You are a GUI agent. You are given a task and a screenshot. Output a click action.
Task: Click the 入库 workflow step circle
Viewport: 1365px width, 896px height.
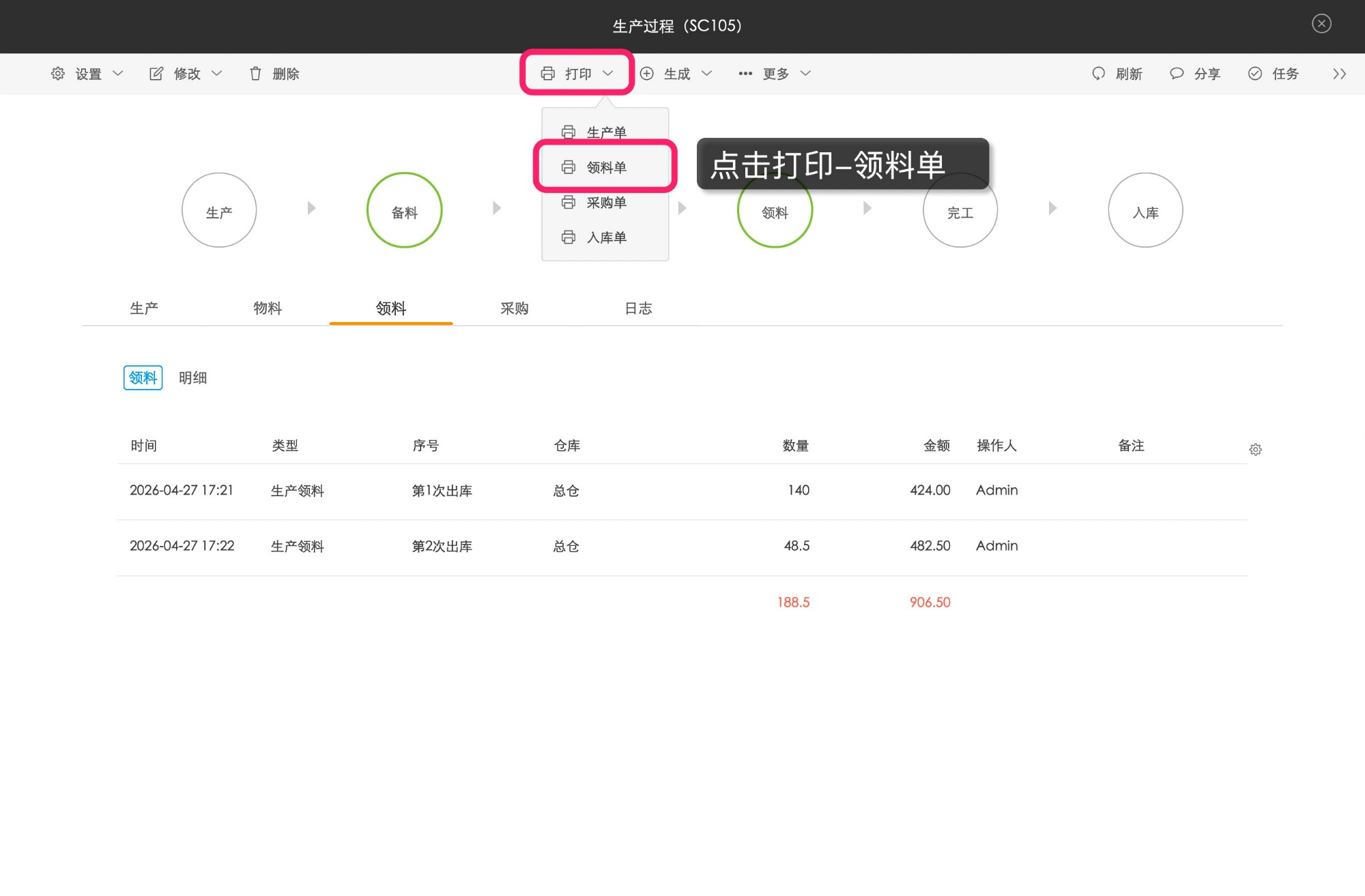(1145, 210)
